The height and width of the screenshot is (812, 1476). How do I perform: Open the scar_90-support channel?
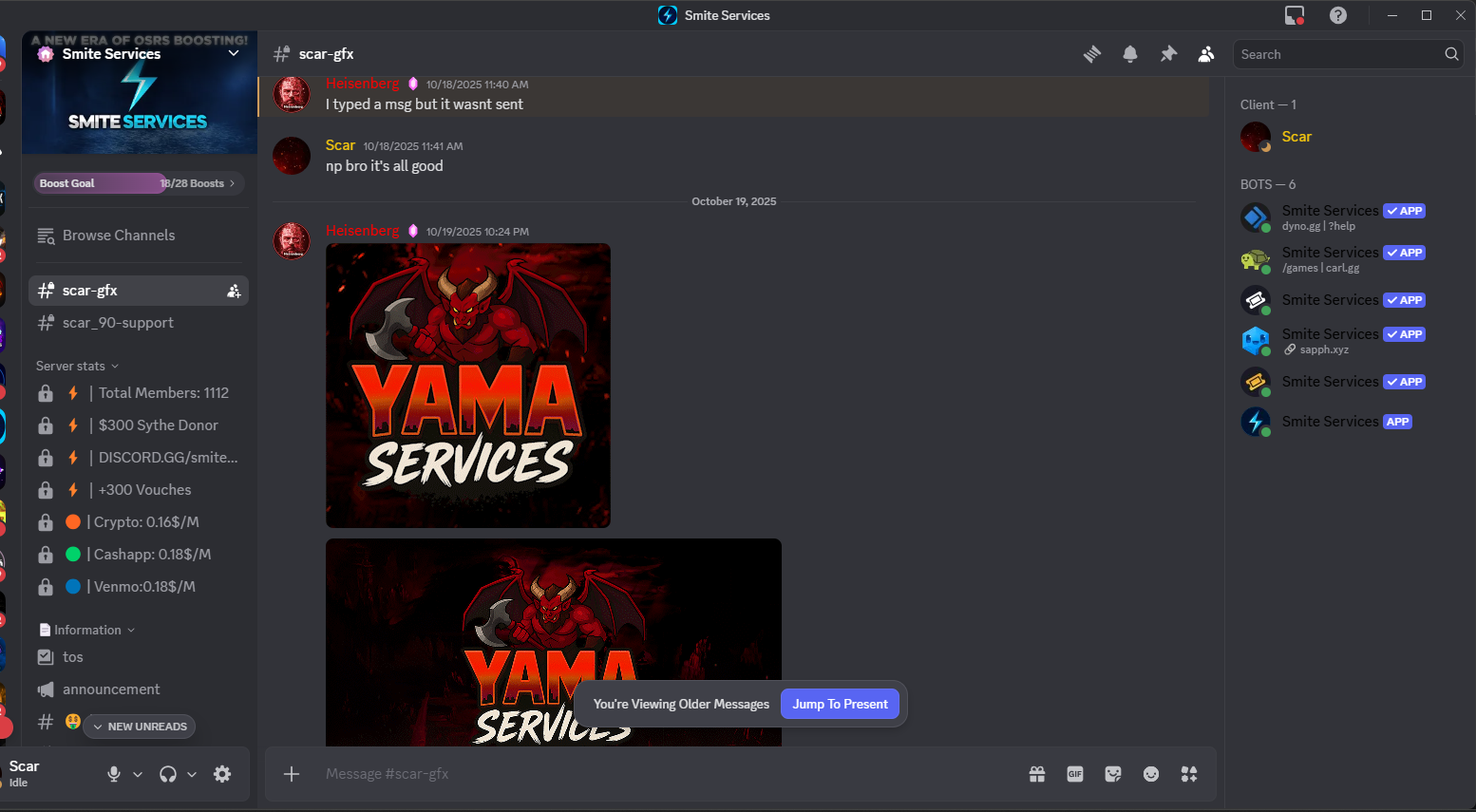click(140, 323)
